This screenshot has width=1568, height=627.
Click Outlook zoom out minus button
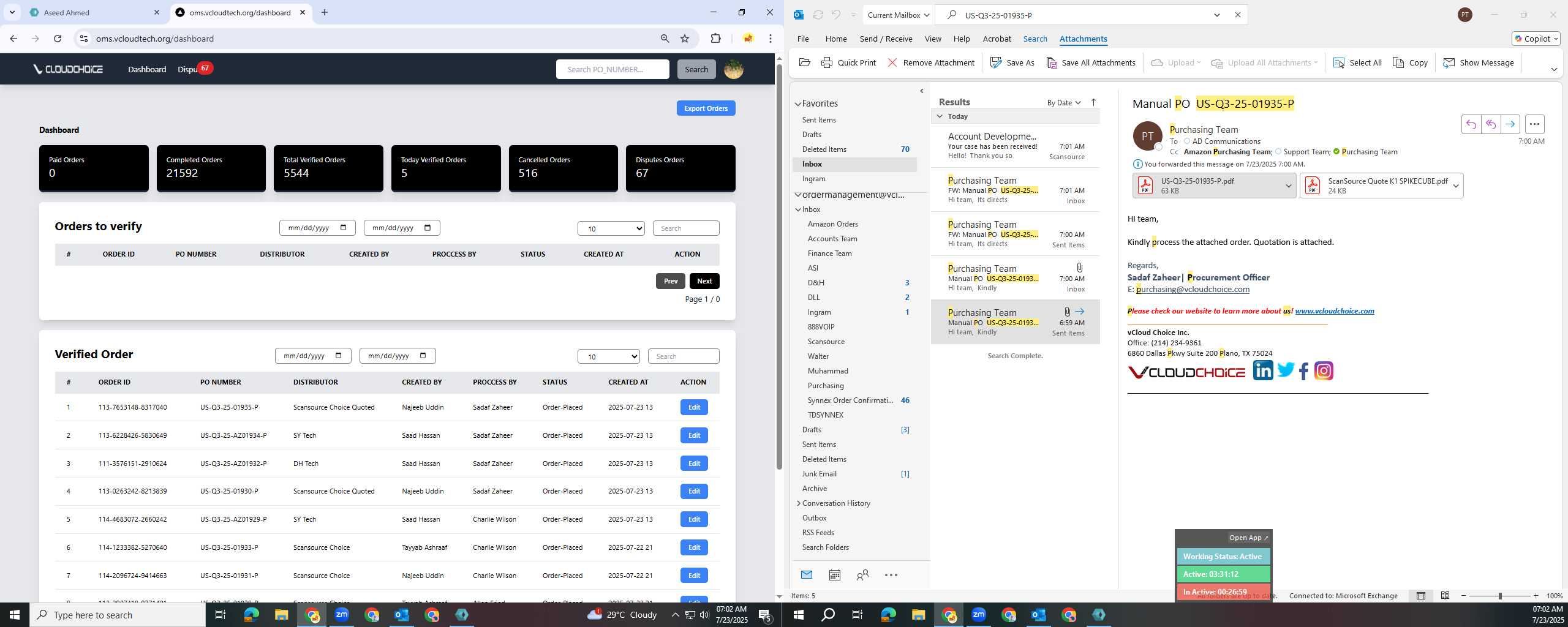click(x=1463, y=596)
